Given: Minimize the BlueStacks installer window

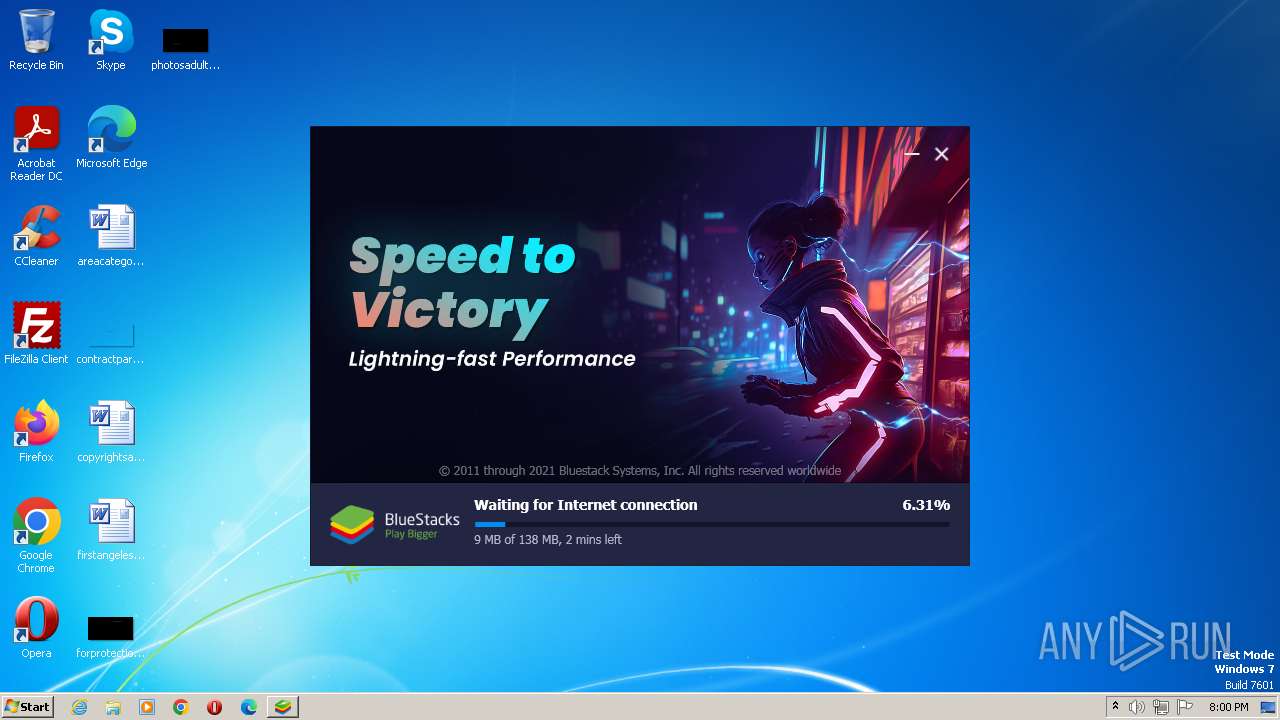Looking at the screenshot, I should [x=911, y=154].
